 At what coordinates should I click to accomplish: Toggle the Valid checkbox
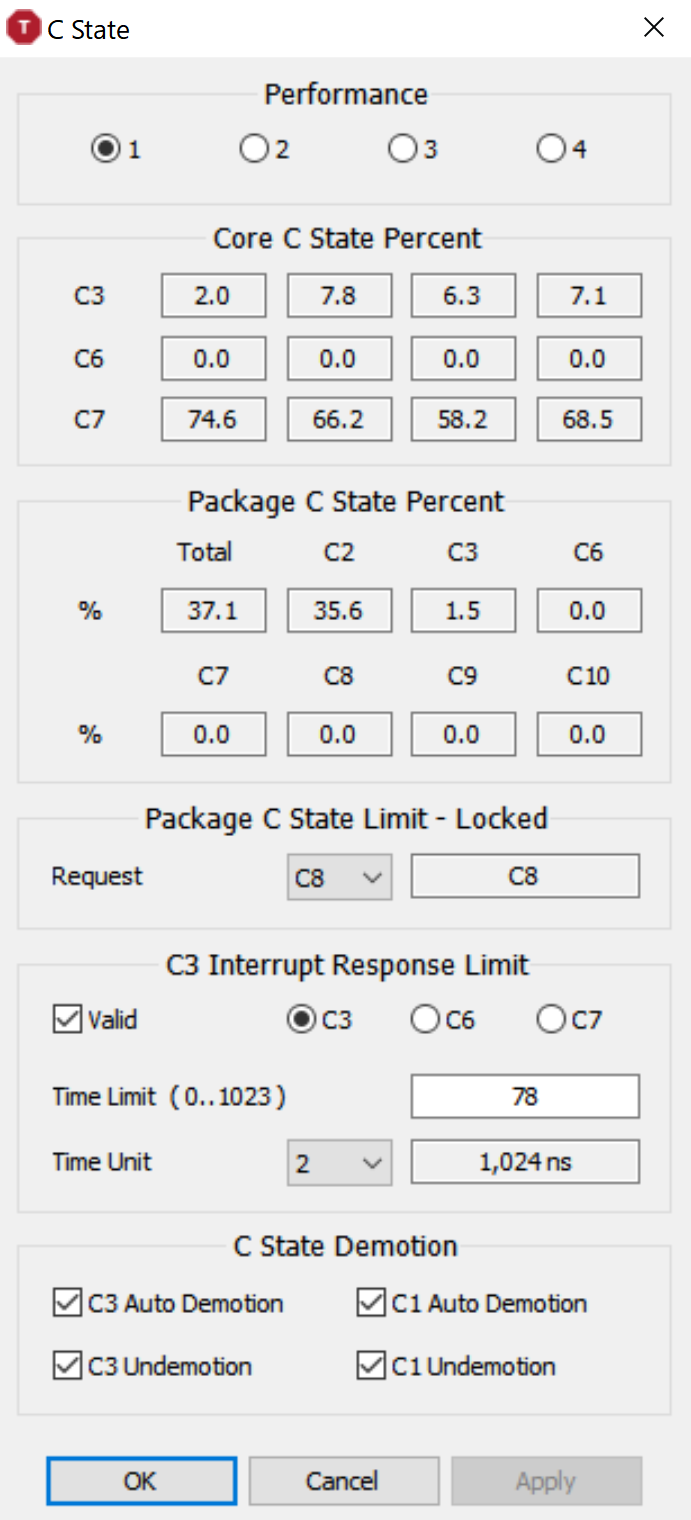67,1020
